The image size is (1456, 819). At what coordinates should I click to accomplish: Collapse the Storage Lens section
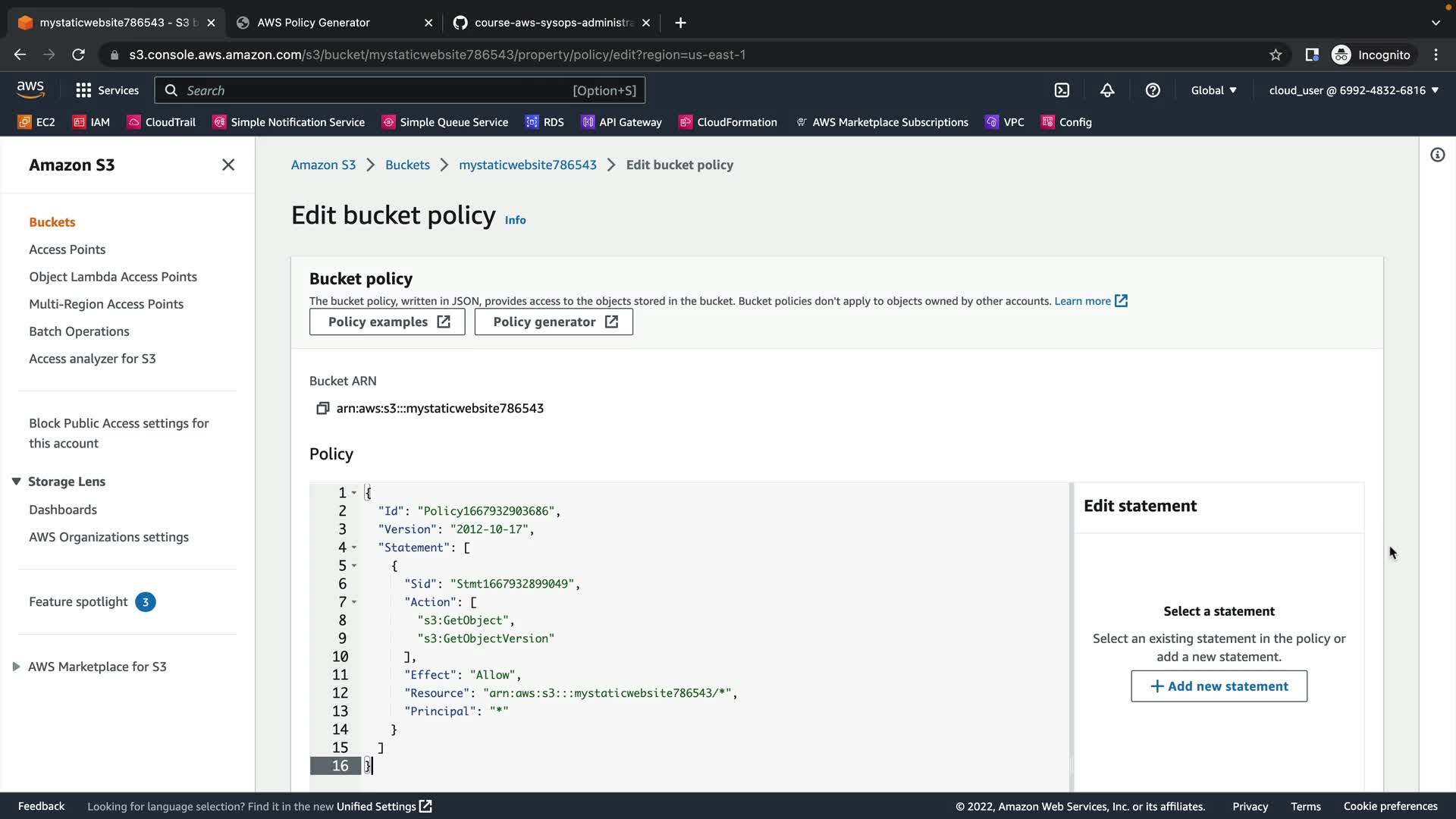pyautogui.click(x=16, y=482)
